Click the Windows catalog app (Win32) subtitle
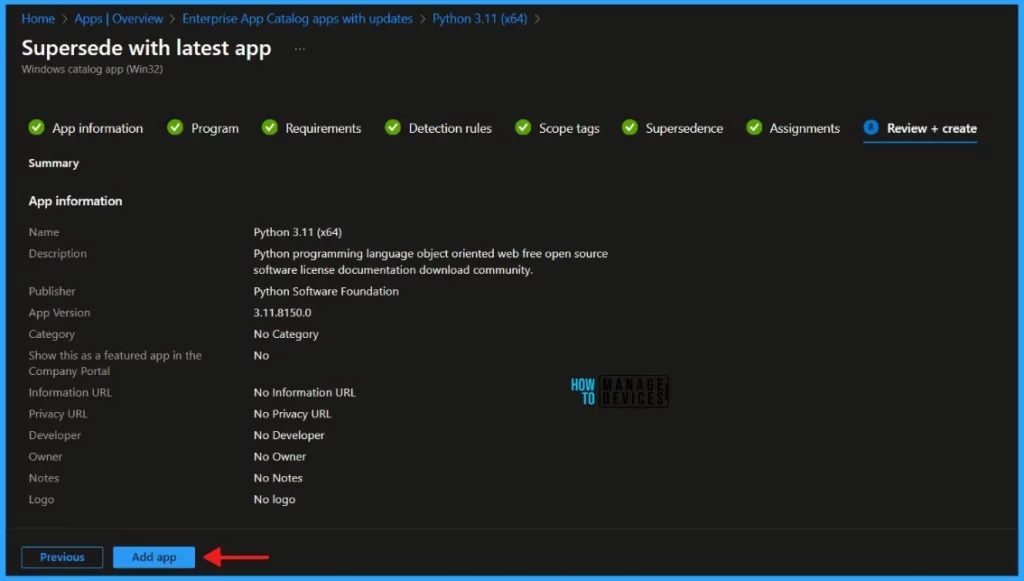This screenshot has width=1024, height=581. click(92, 69)
